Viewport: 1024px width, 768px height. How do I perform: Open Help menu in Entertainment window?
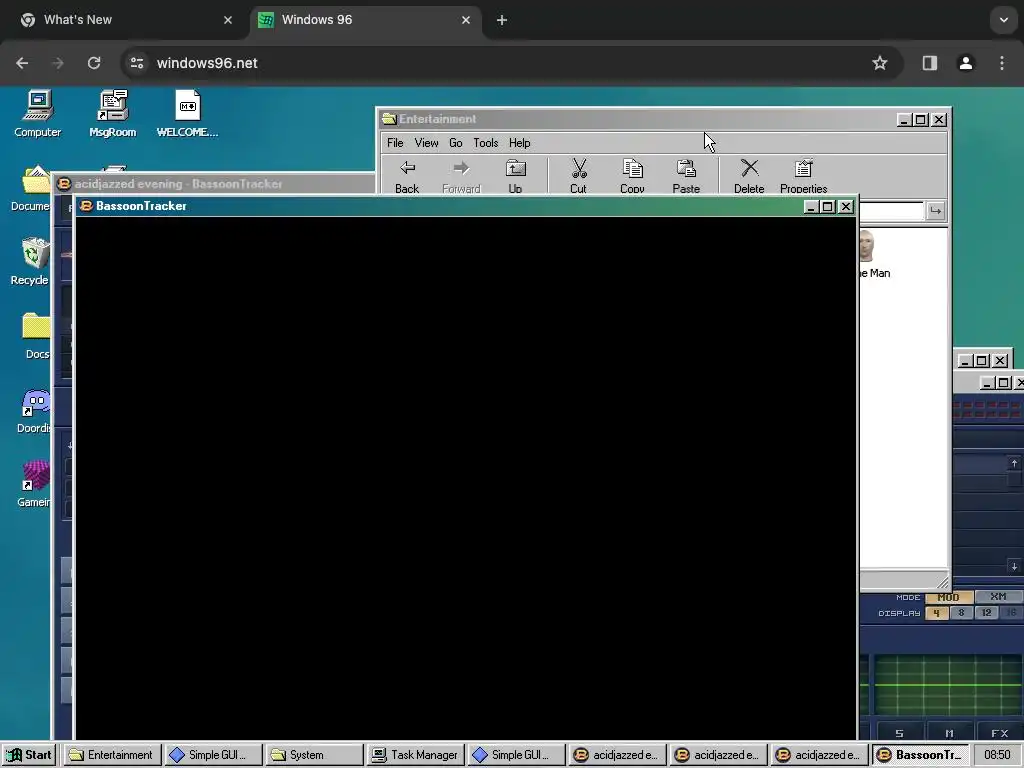pos(520,142)
